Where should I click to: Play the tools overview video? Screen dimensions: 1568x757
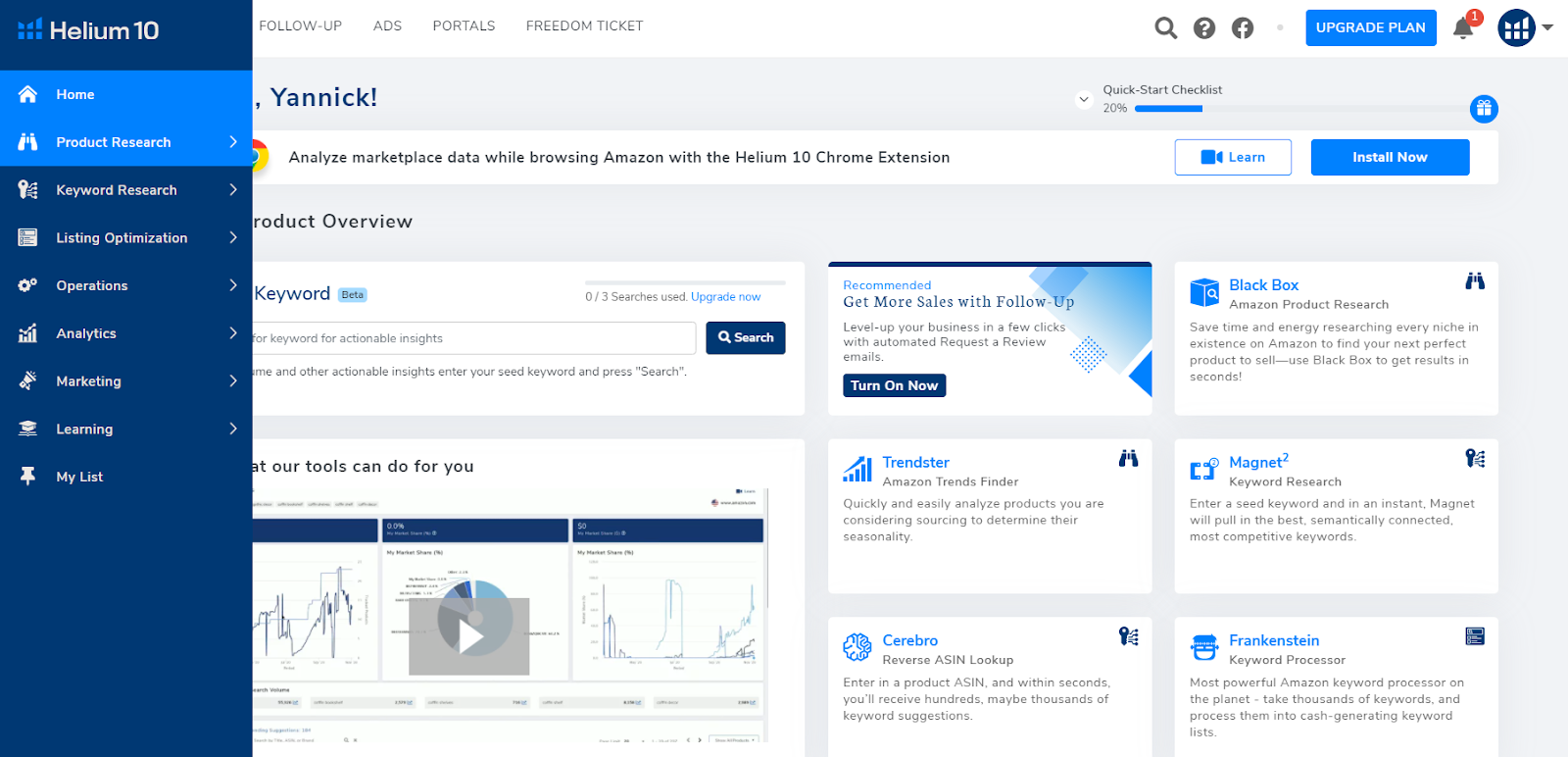pos(469,636)
